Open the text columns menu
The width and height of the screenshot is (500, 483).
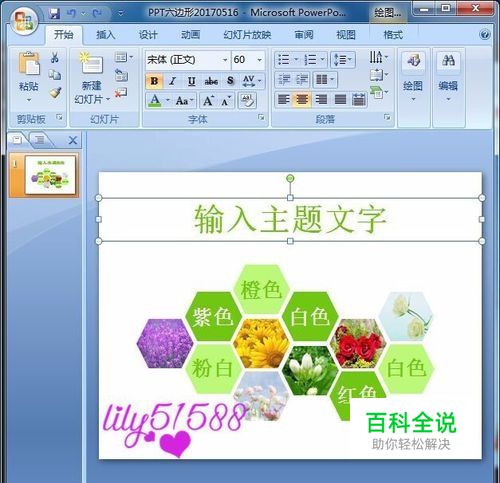(x=325, y=80)
